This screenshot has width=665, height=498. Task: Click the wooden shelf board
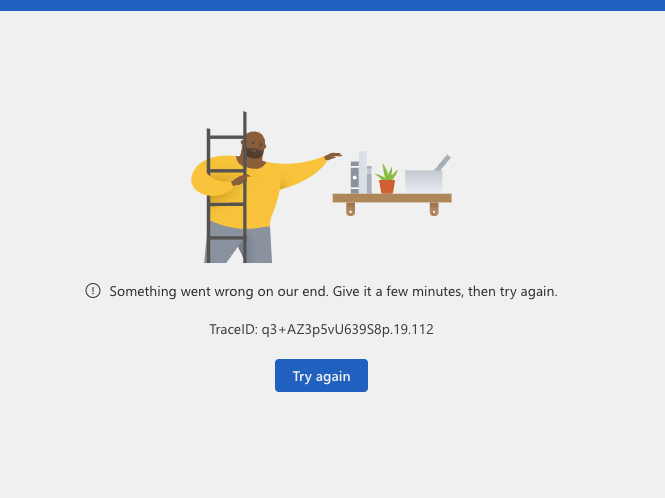coord(392,198)
